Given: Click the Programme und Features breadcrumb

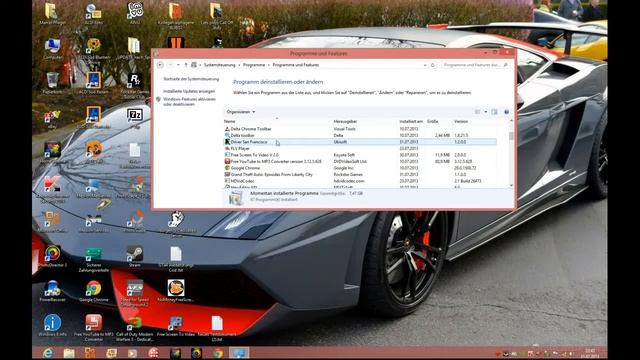Looking at the screenshot, I should click(296, 65).
